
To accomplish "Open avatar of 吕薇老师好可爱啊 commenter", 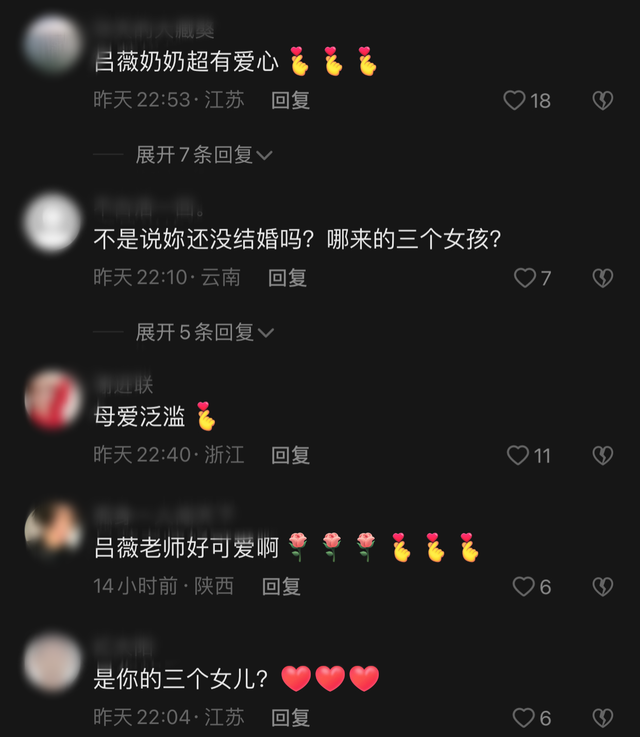I will 52,531.
